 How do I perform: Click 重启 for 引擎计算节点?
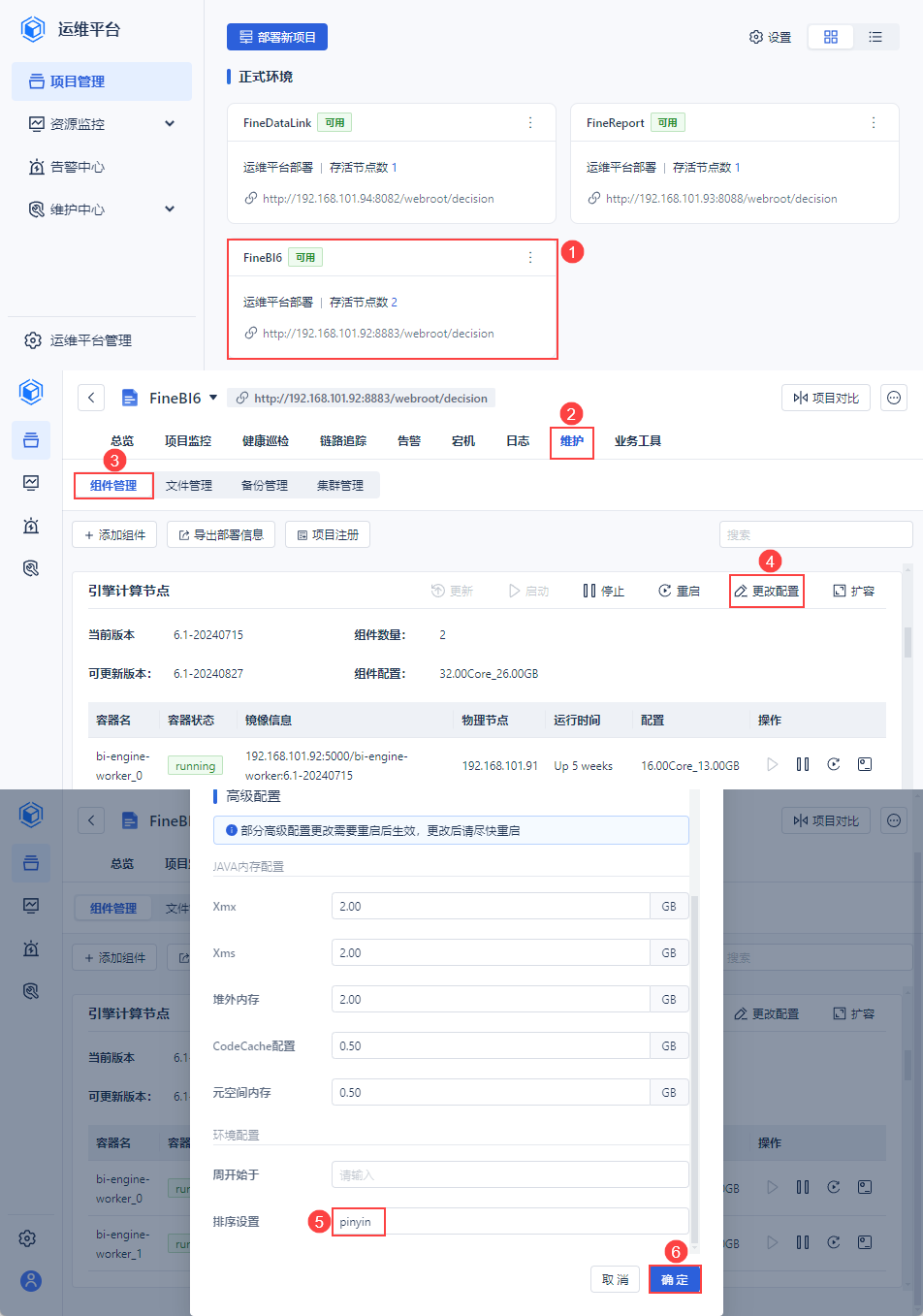tap(679, 591)
